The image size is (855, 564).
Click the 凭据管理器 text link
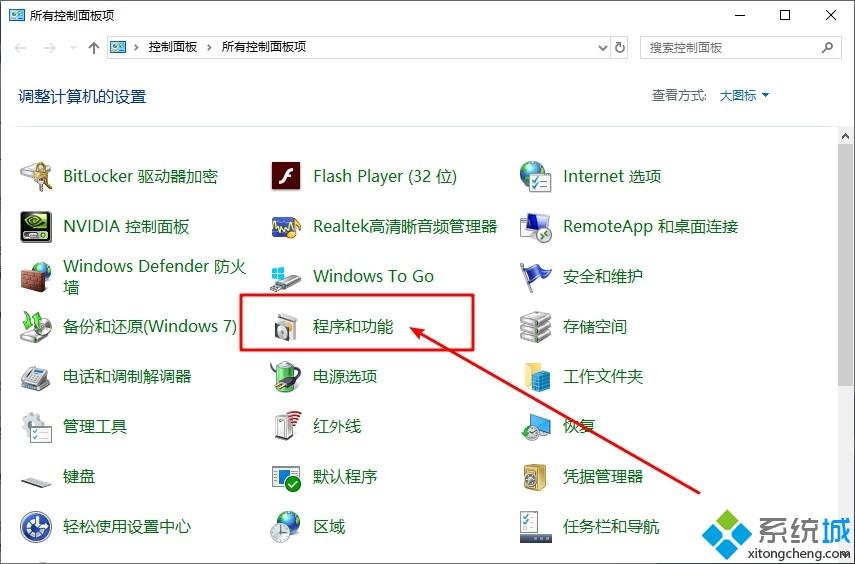coord(603,477)
